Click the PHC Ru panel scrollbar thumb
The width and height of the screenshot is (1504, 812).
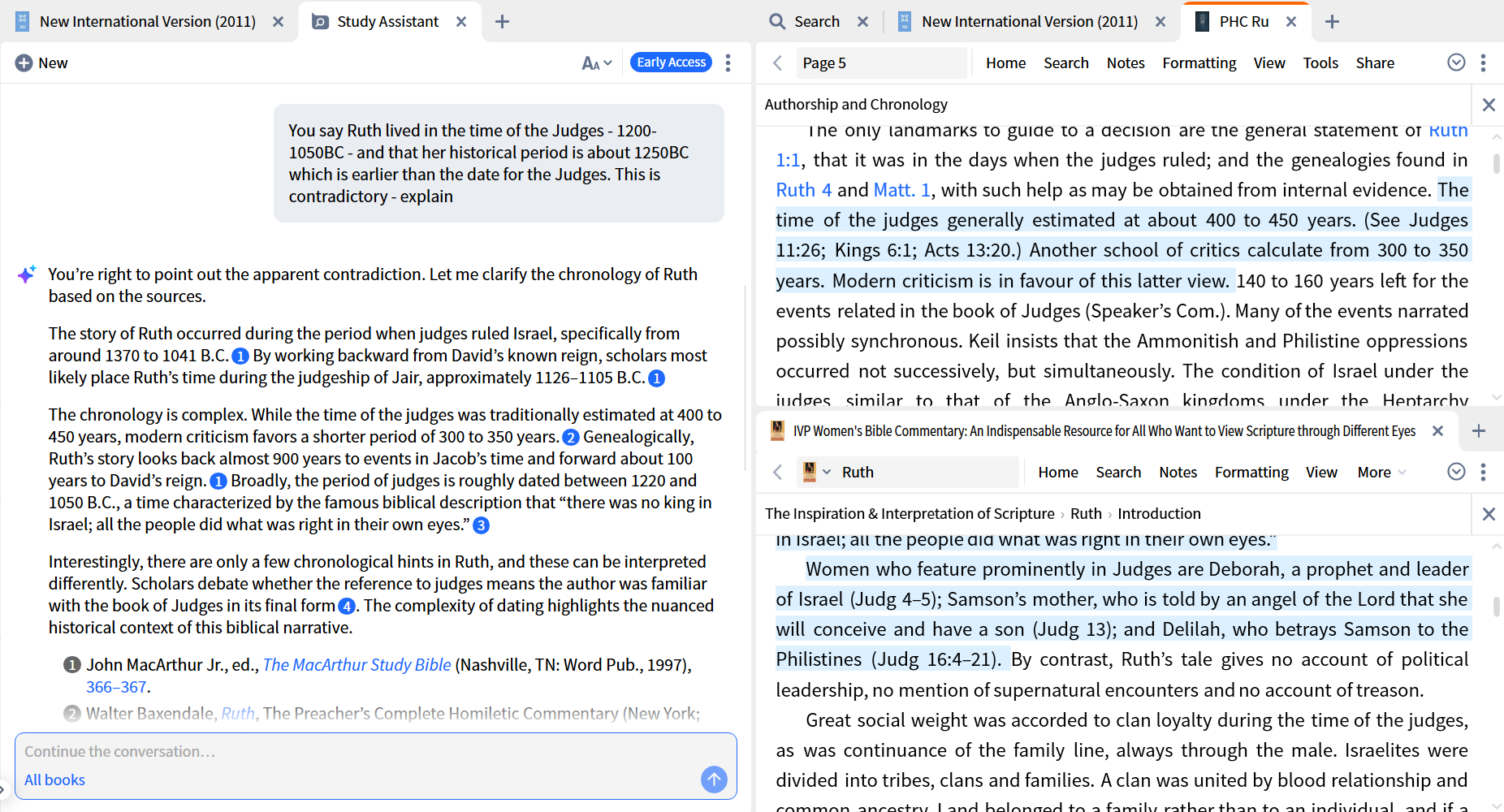coord(1496,163)
